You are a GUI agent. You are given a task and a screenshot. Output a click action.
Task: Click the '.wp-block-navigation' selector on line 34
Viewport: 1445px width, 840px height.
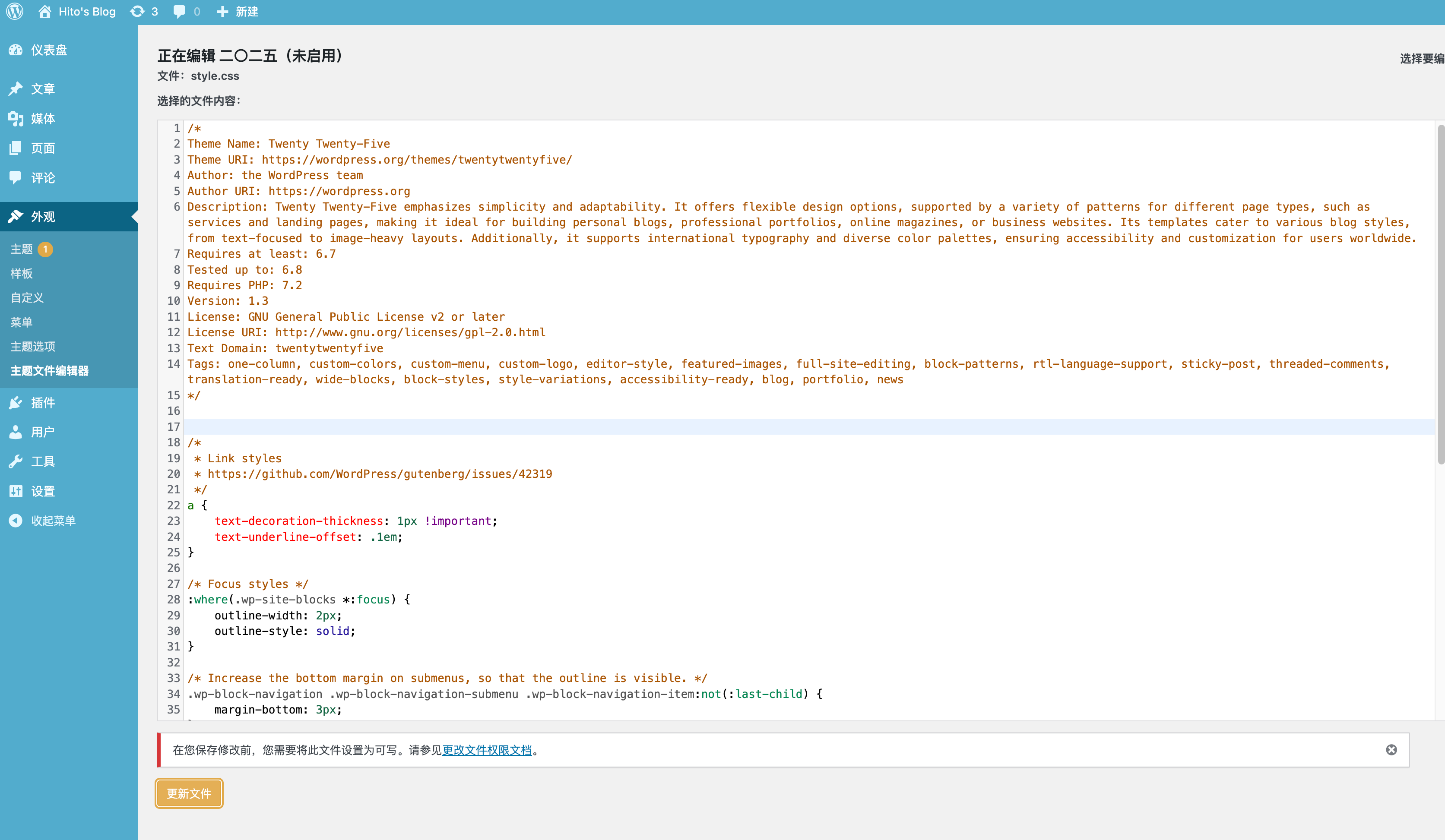click(255, 694)
